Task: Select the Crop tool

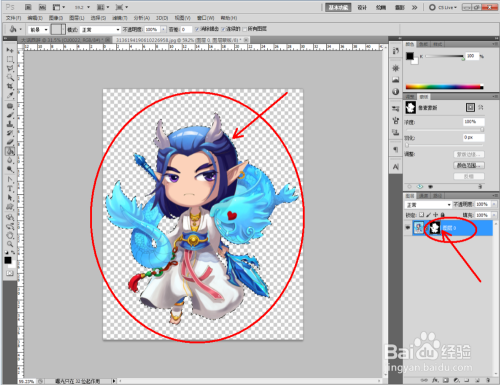Action: click(x=10, y=86)
